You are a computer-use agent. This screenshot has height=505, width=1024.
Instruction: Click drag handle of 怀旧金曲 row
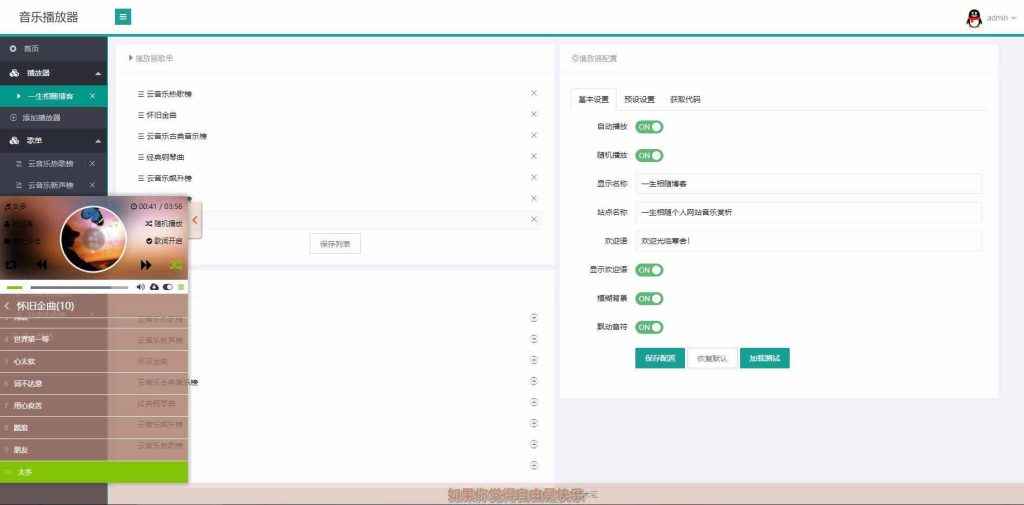point(140,115)
